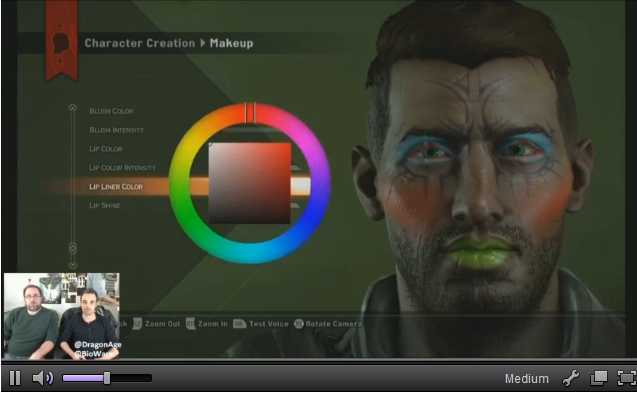Click the highlighted Lip Liner Color item
This screenshot has height=393, width=637.
[116, 187]
